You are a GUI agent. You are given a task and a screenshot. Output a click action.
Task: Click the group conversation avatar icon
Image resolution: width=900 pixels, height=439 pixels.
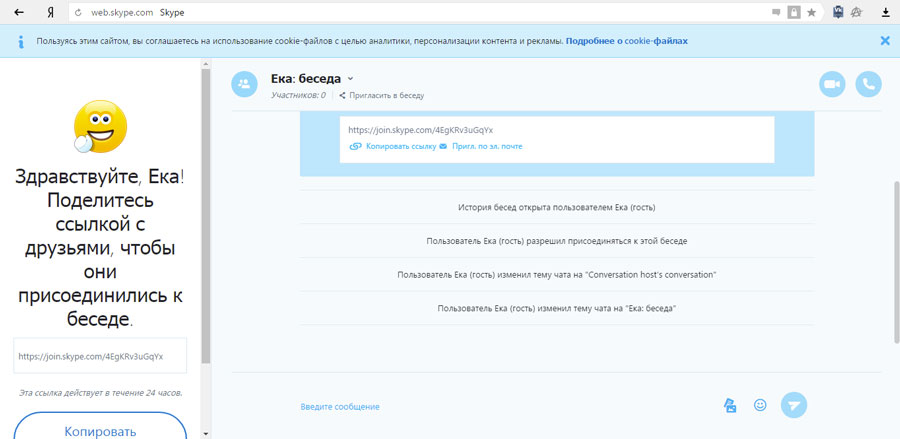coord(245,84)
